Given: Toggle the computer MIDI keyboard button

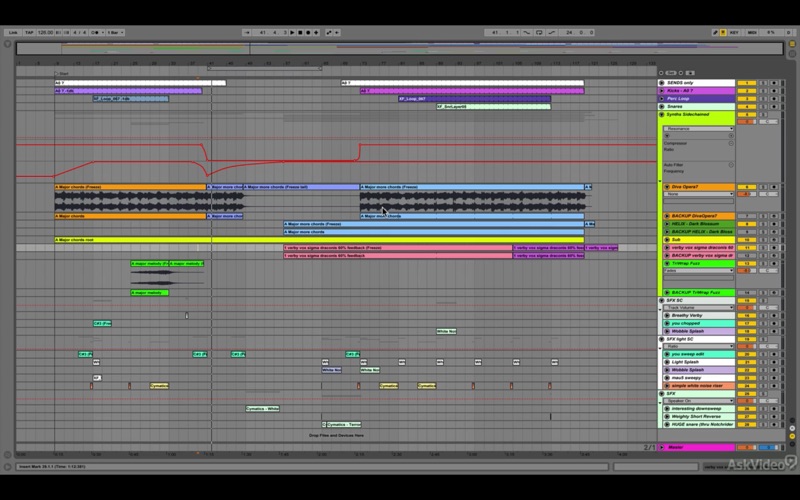Looking at the screenshot, I should [x=723, y=33].
